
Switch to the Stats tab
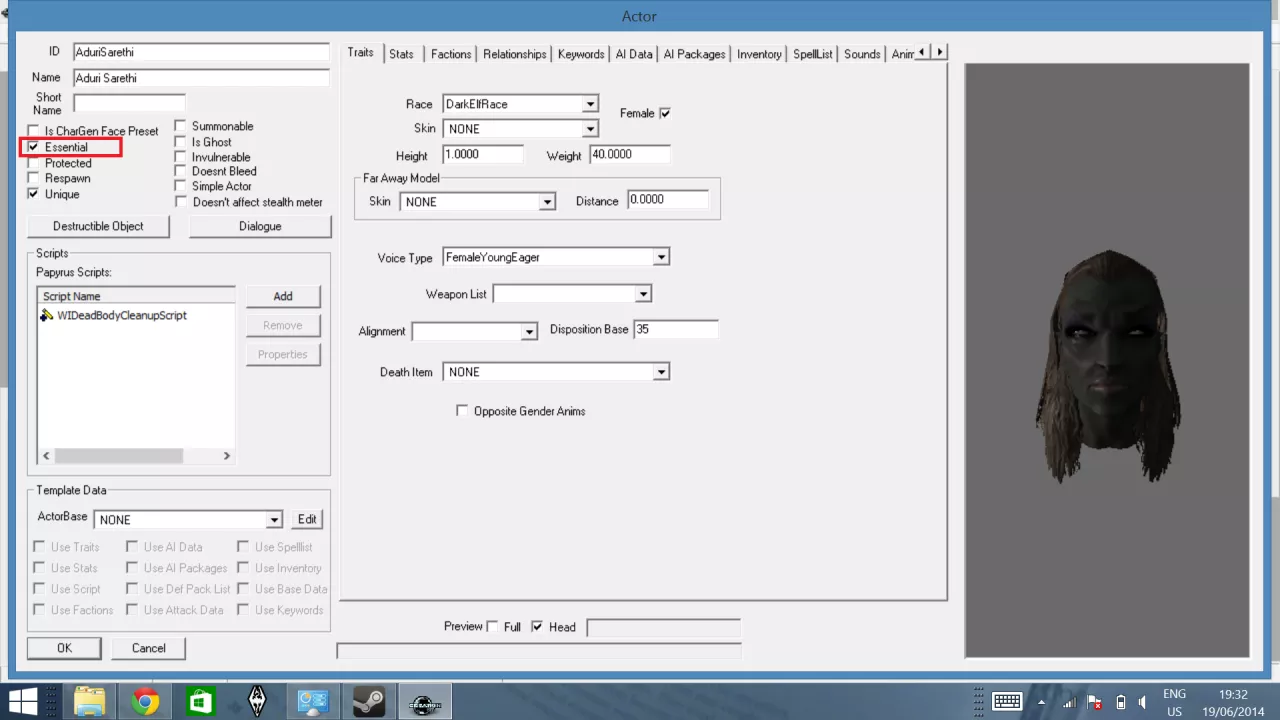coord(401,54)
